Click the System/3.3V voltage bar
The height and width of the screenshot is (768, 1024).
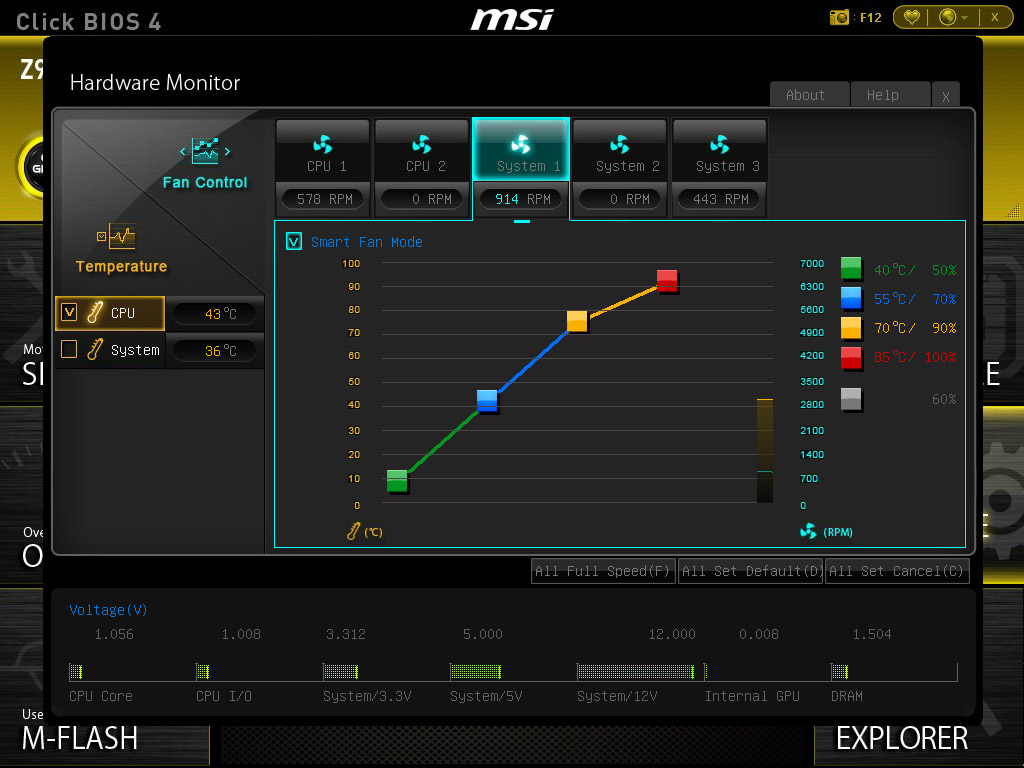coord(340,671)
